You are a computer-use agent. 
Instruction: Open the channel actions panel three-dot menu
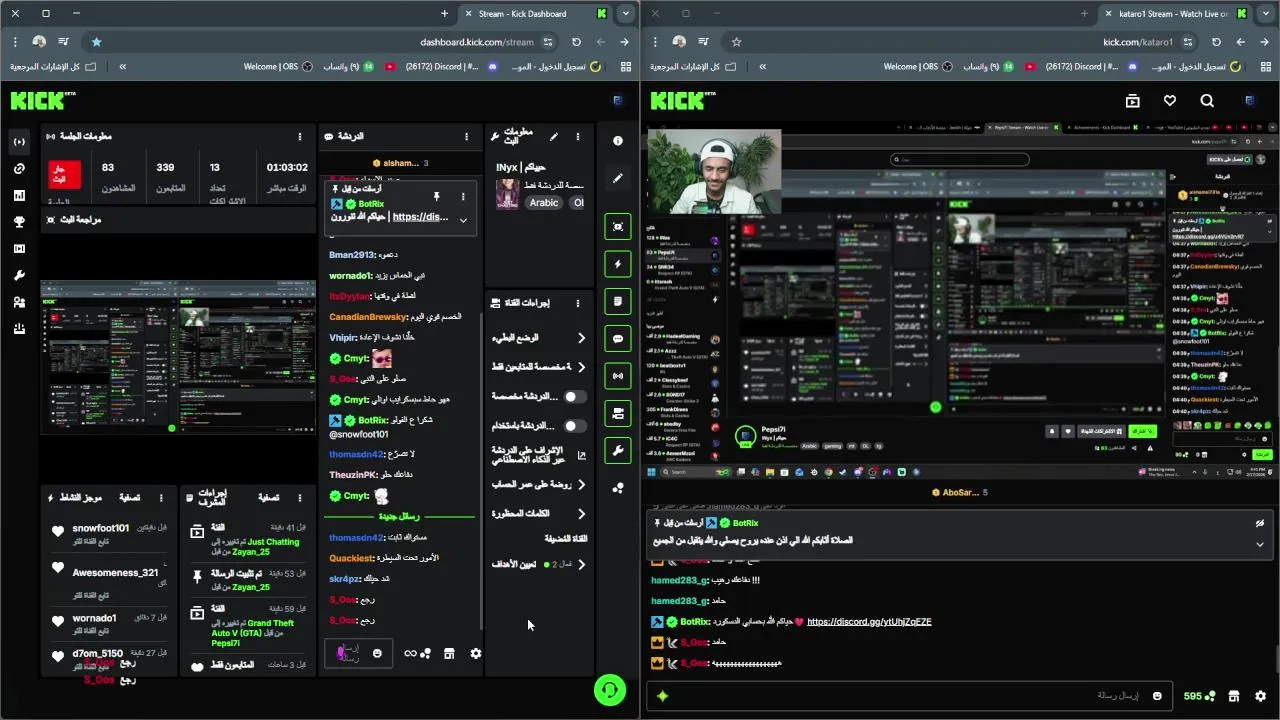(x=577, y=303)
